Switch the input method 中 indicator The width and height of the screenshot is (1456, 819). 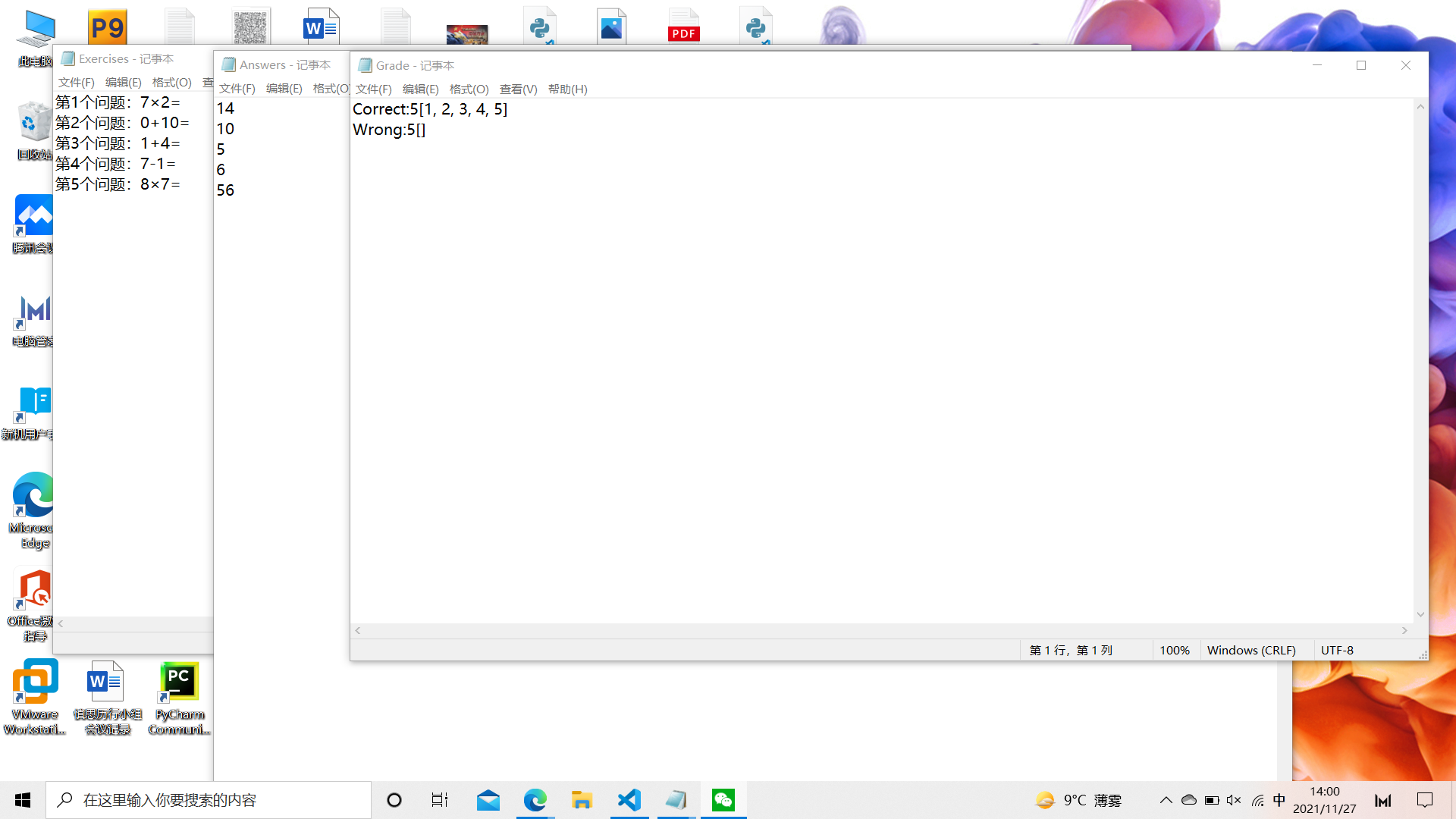click(1279, 800)
